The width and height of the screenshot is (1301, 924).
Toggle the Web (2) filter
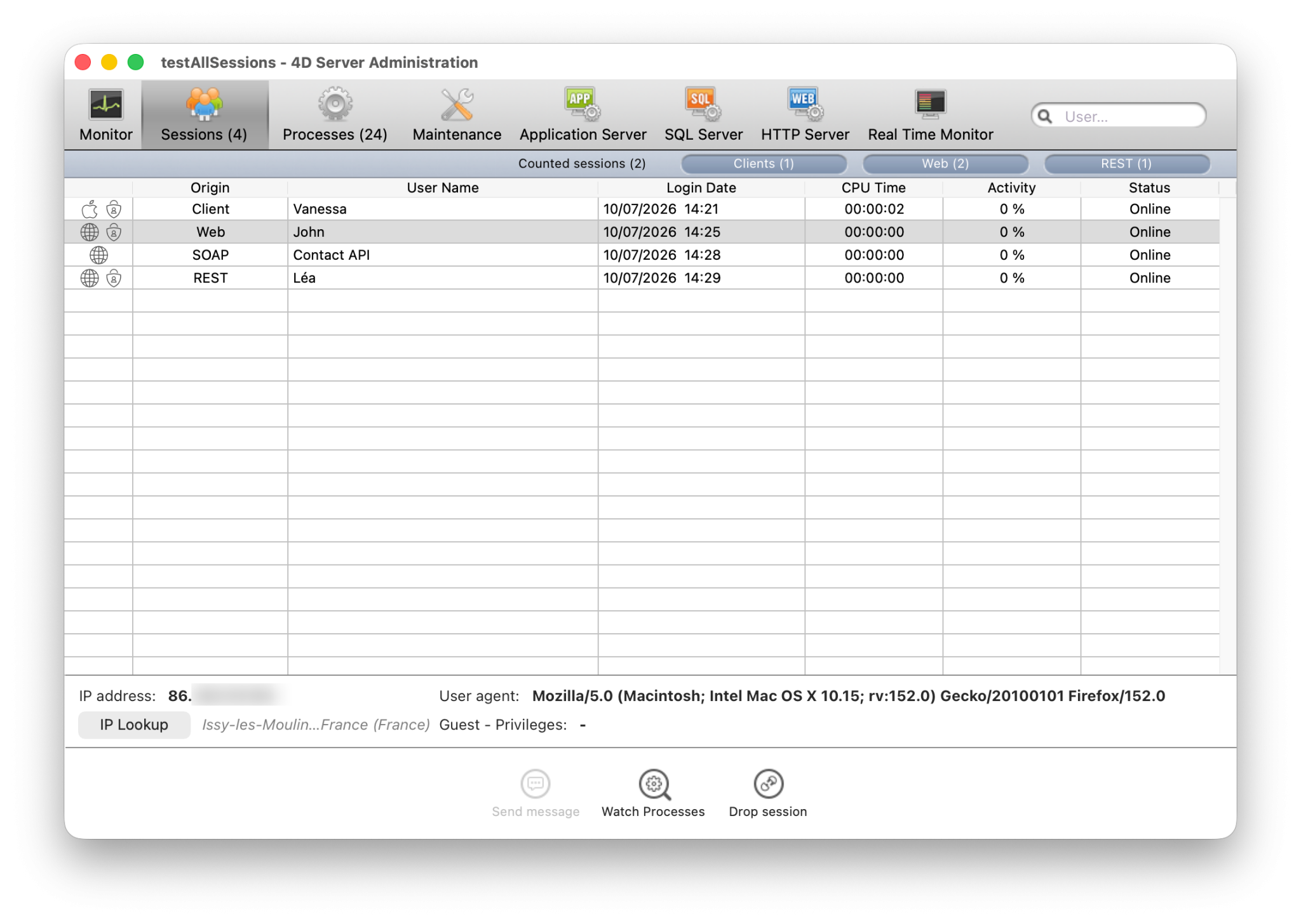[x=945, y=164]
